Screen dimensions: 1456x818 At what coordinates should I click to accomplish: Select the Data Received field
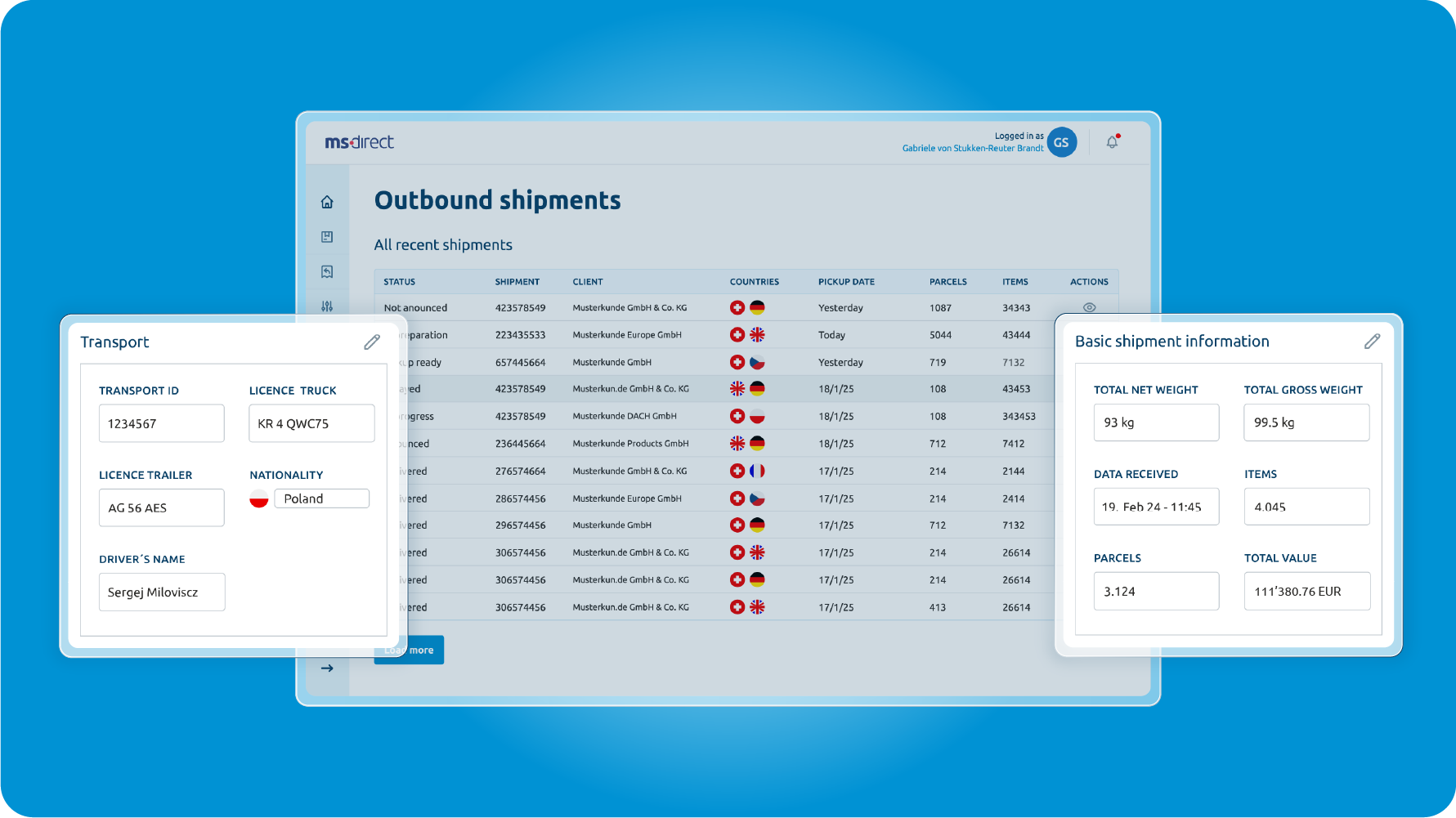(1157, 507)
